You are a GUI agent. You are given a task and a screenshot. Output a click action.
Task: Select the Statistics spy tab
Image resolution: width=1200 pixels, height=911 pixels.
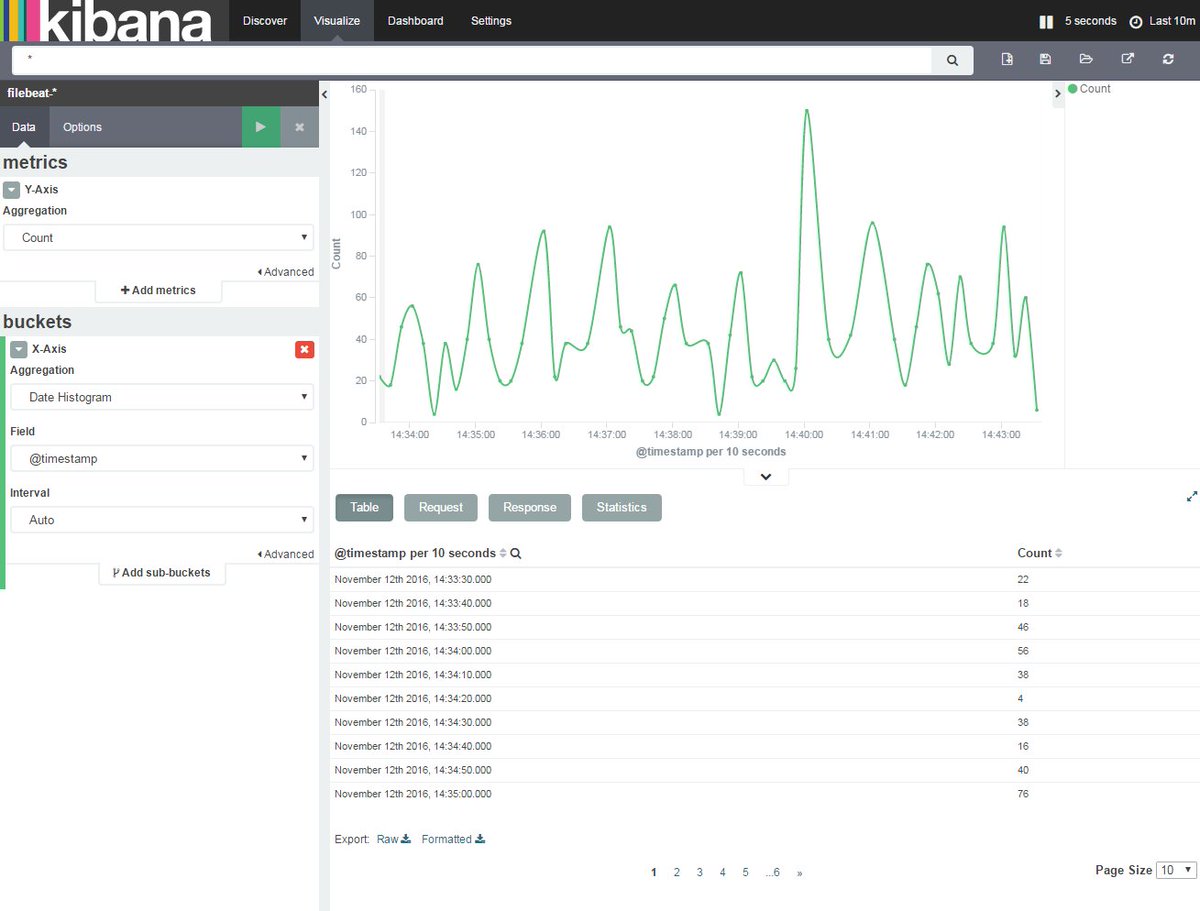pyautogui.click(x=622, y=507)
